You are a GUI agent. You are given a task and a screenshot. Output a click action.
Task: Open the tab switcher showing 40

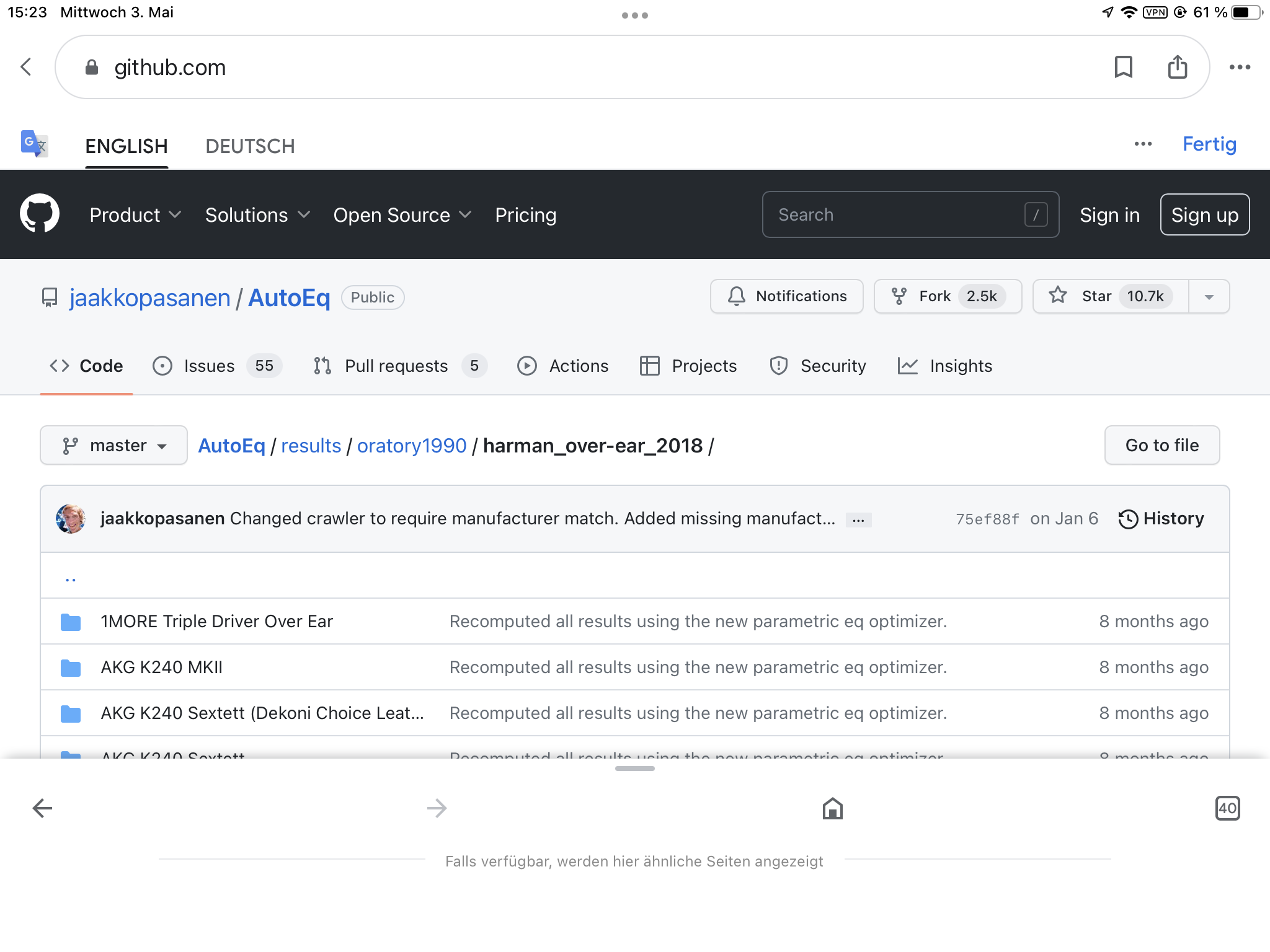1227,808
